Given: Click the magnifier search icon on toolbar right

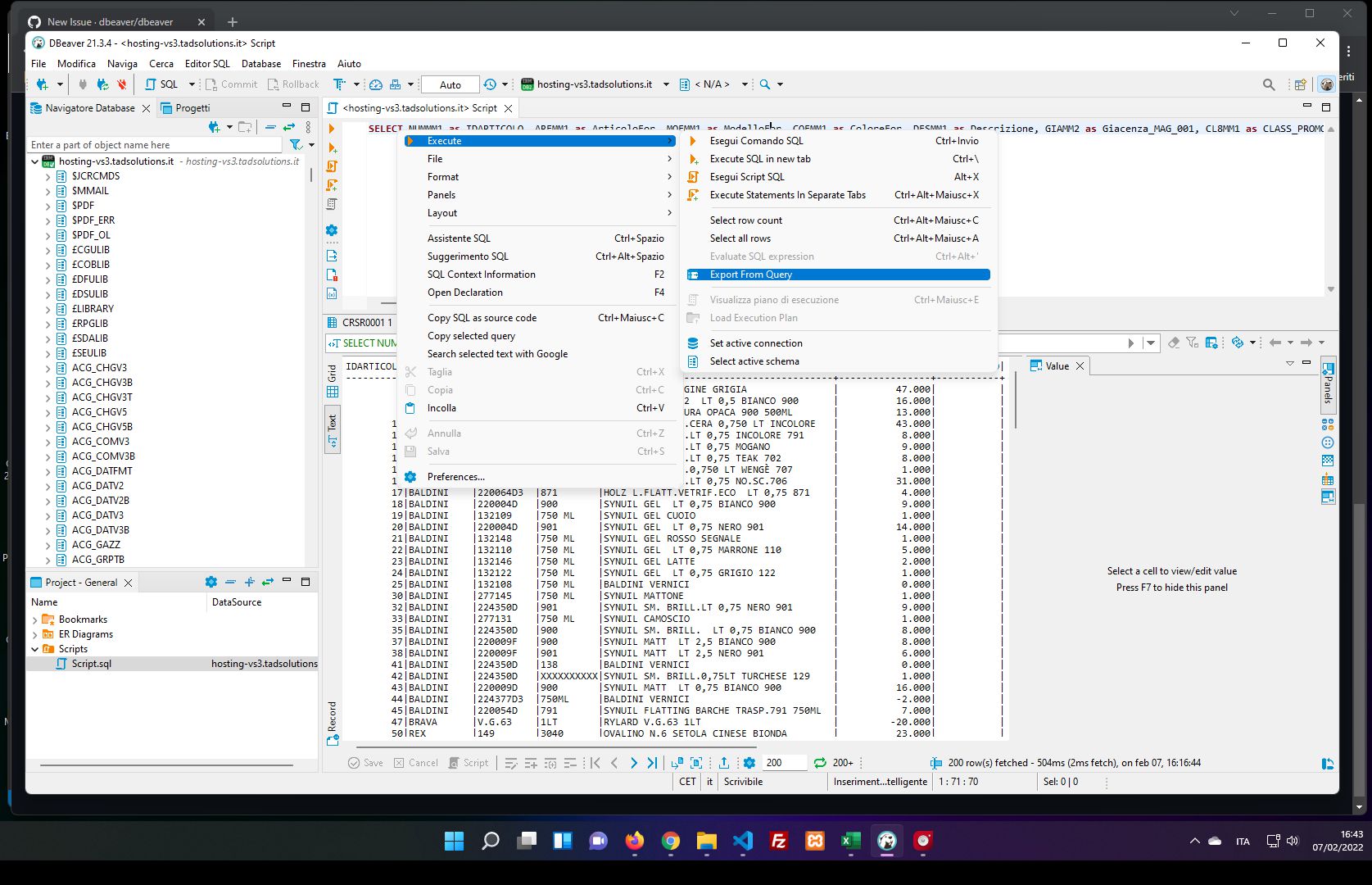Looking at the screenshot, I should [x=1269, y=84].
